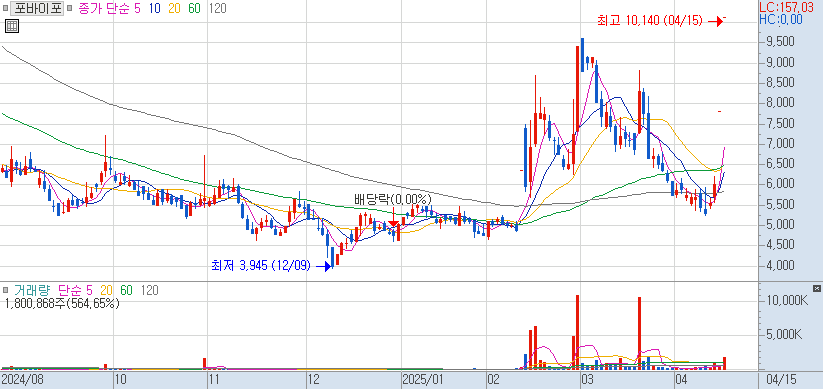The image size is (823, 389).
Task: Click the 배당락(0,00%) ex-dividend label
Action: 393,199
